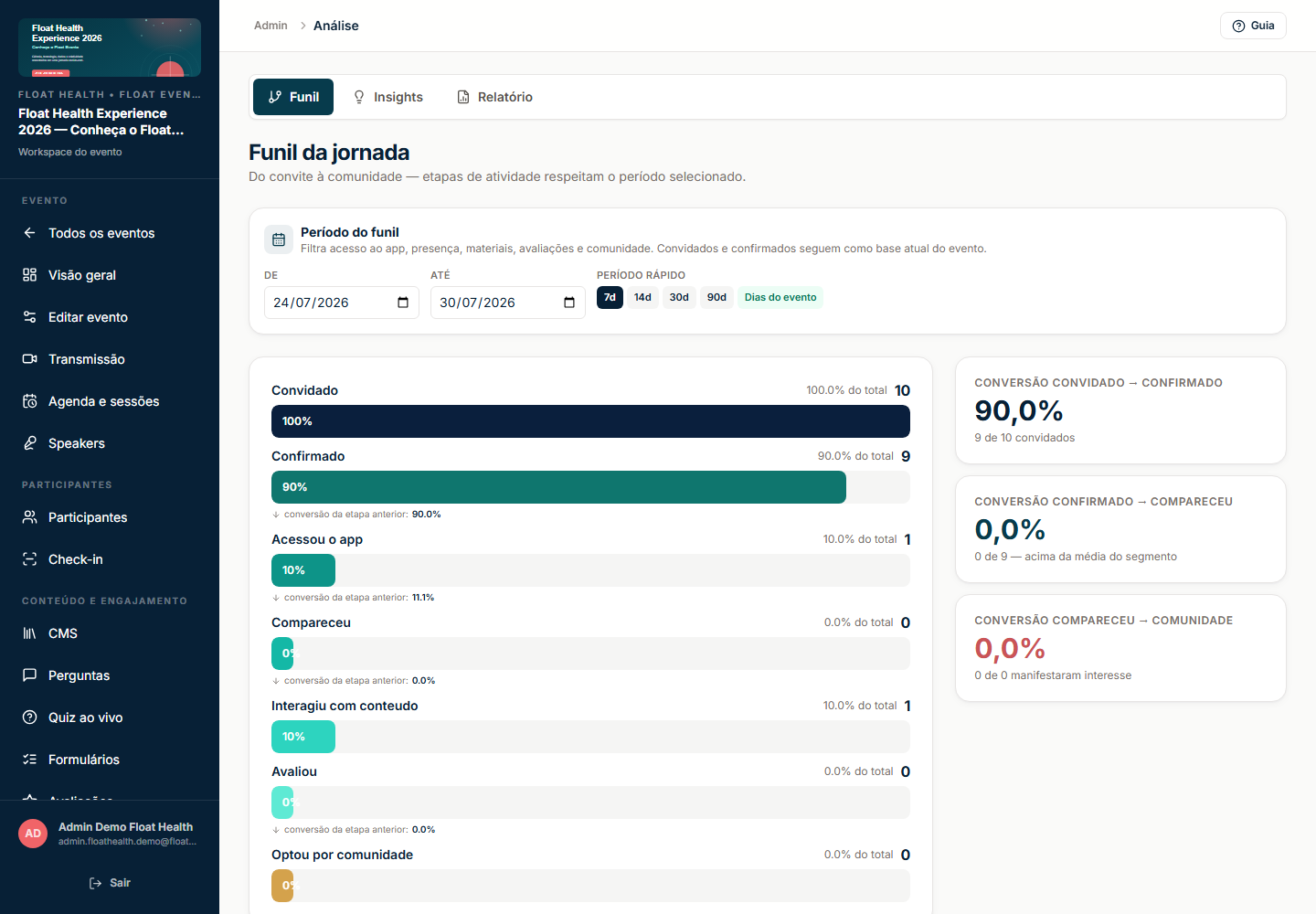The height and width of the screenshot is (914, 1316).
Task: Click the Interagiu com conteudo 10% bar
Action: point(303,737)
